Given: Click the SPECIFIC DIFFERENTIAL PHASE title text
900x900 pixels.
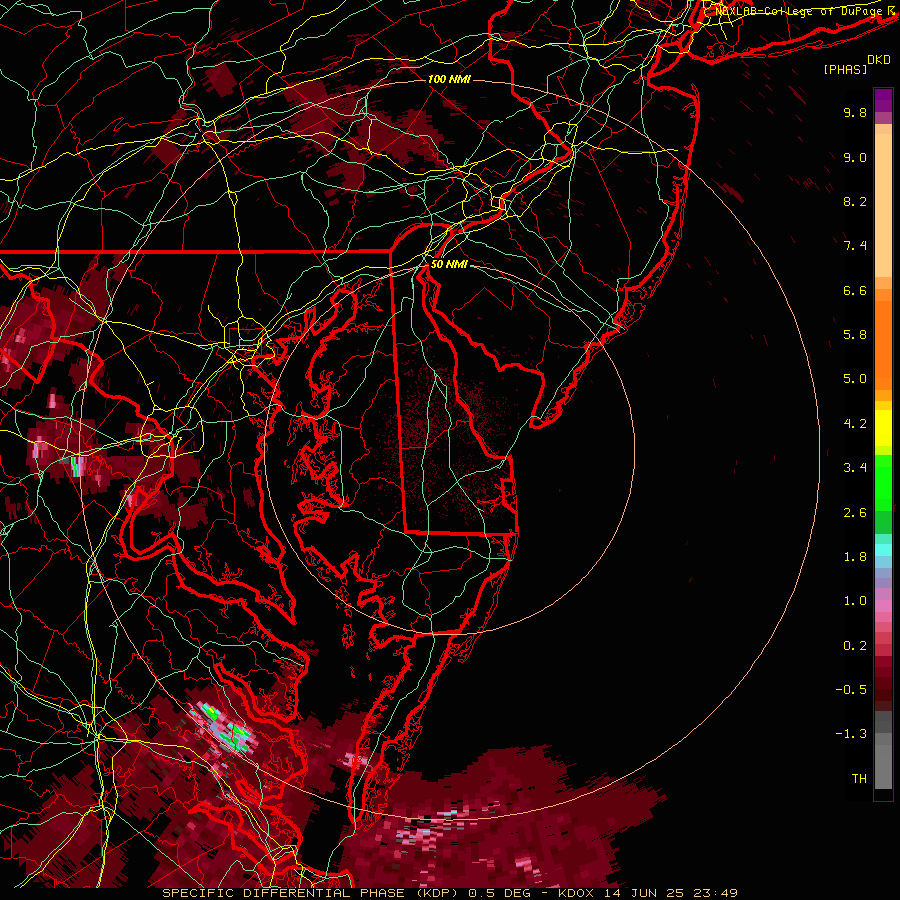Looking at the screenshot, I should point(285,893).
